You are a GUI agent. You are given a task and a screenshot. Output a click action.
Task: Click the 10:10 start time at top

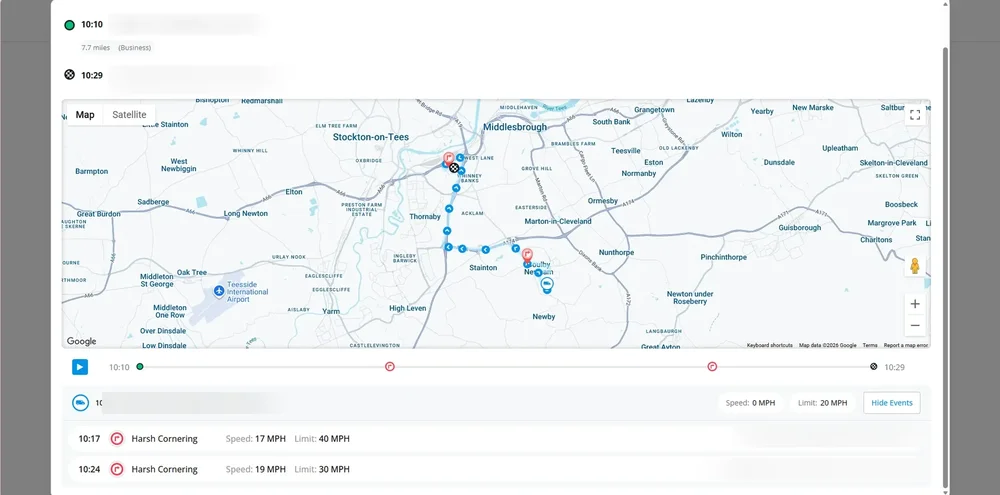(92, 26)
